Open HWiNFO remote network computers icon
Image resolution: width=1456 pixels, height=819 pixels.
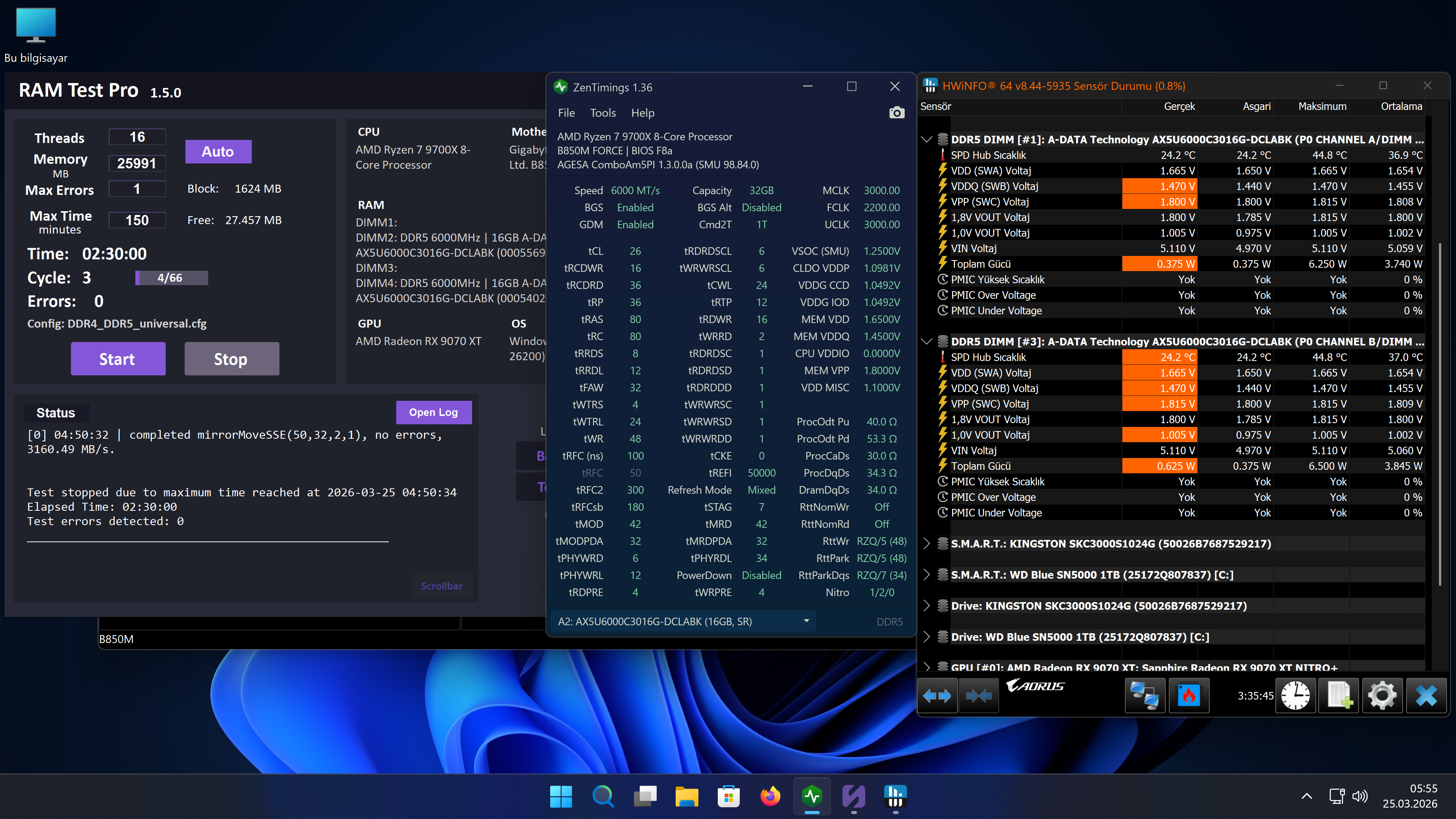point(1145,696)
